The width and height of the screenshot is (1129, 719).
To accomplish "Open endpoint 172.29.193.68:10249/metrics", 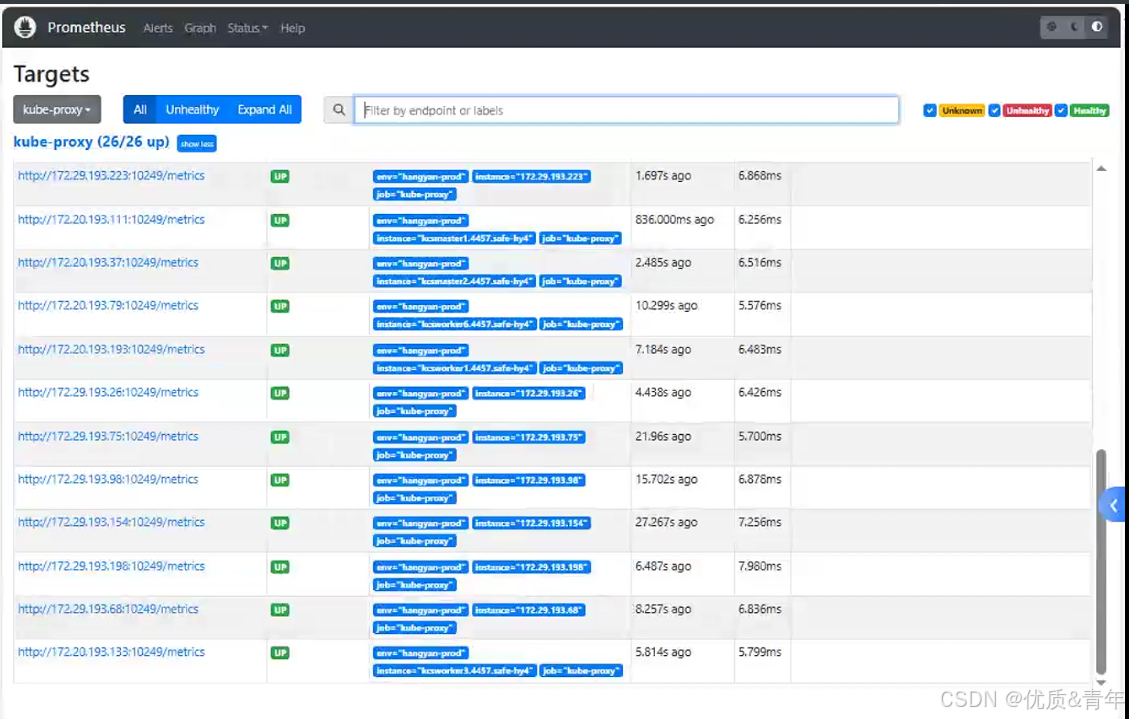I will coord(108,609).
